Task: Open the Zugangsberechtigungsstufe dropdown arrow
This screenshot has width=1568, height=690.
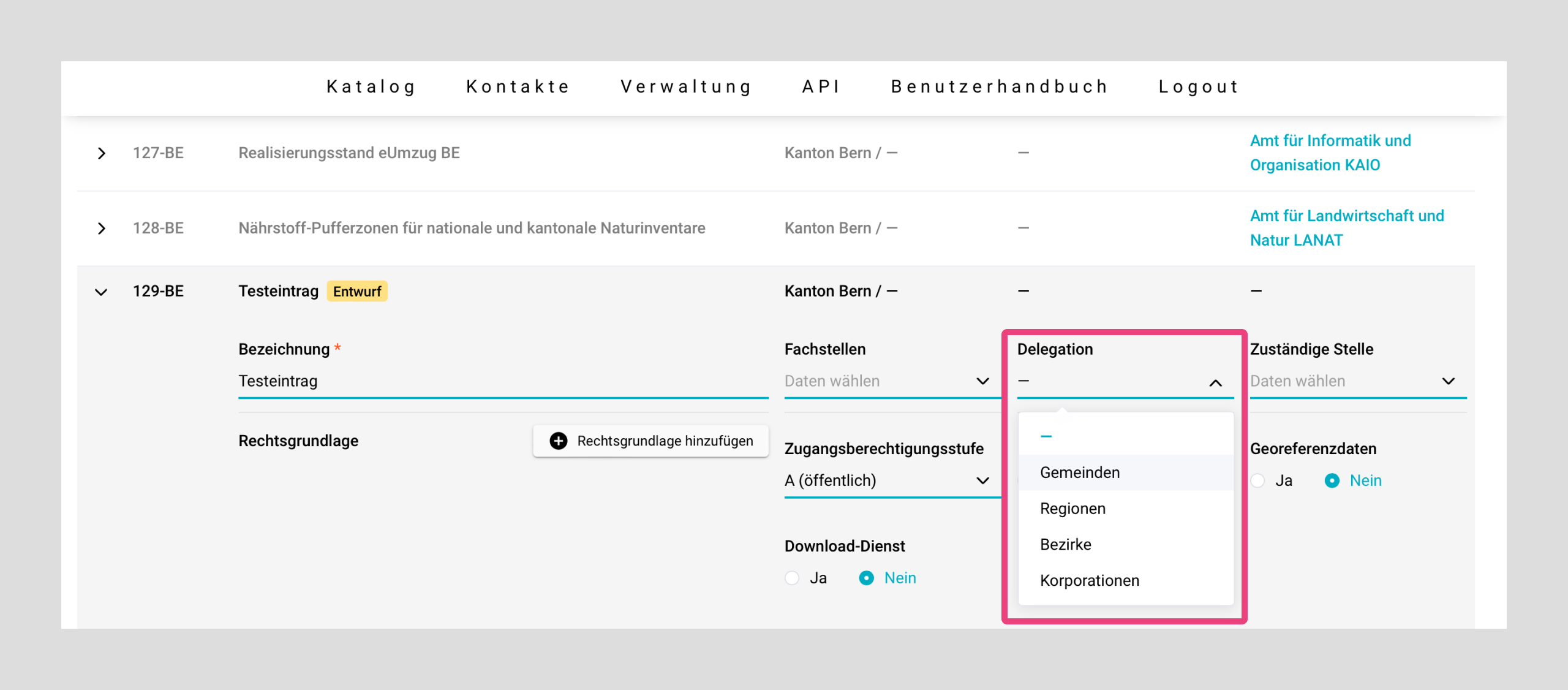Action: click(x=982, y=480)
